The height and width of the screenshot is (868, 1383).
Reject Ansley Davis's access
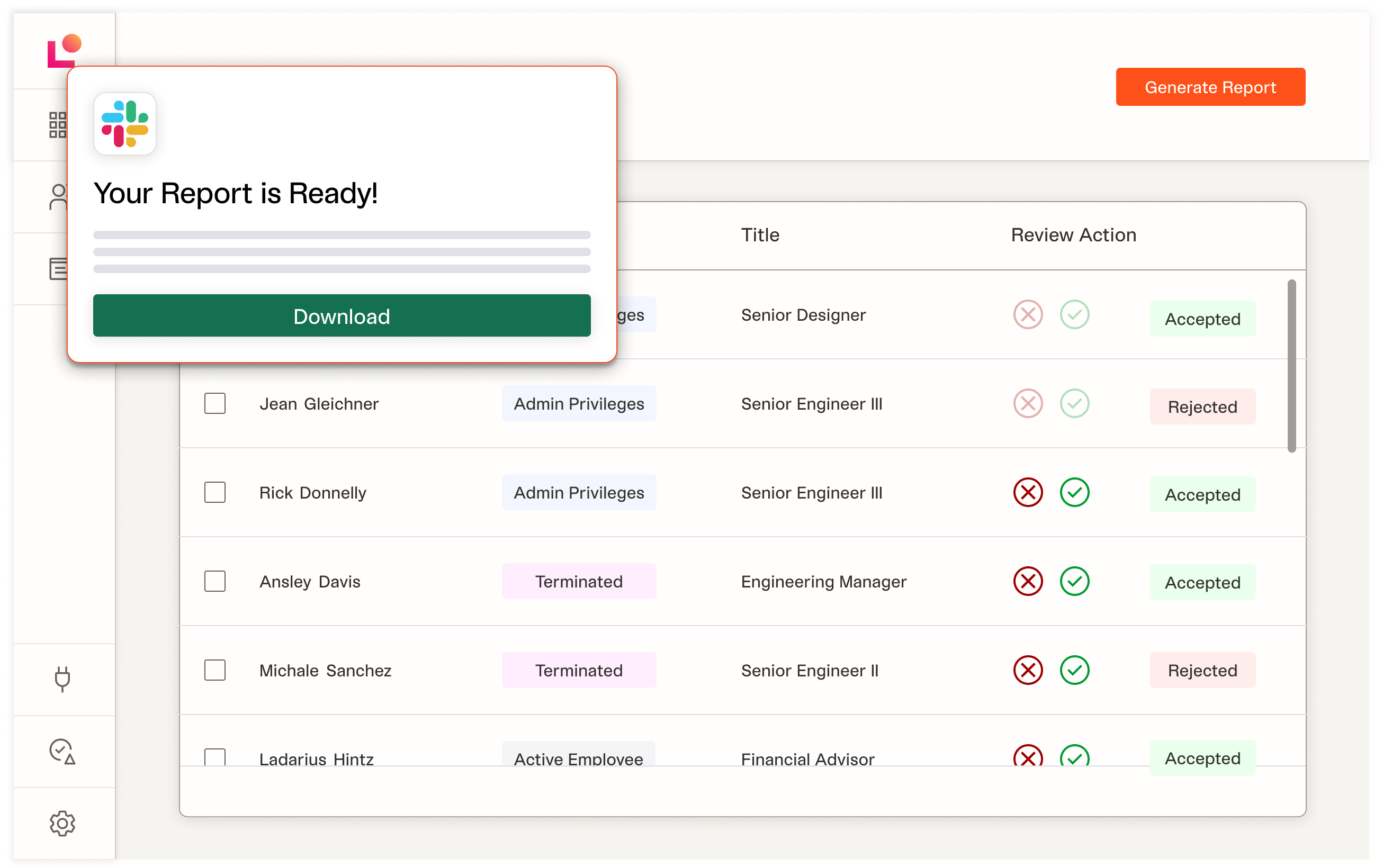click(x=1028, y=582)
